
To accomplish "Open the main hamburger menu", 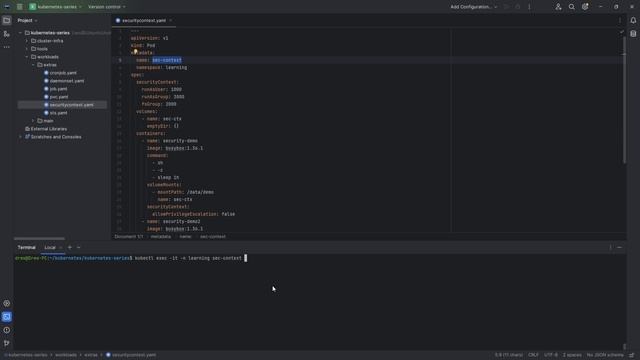I will click(19, 7).
